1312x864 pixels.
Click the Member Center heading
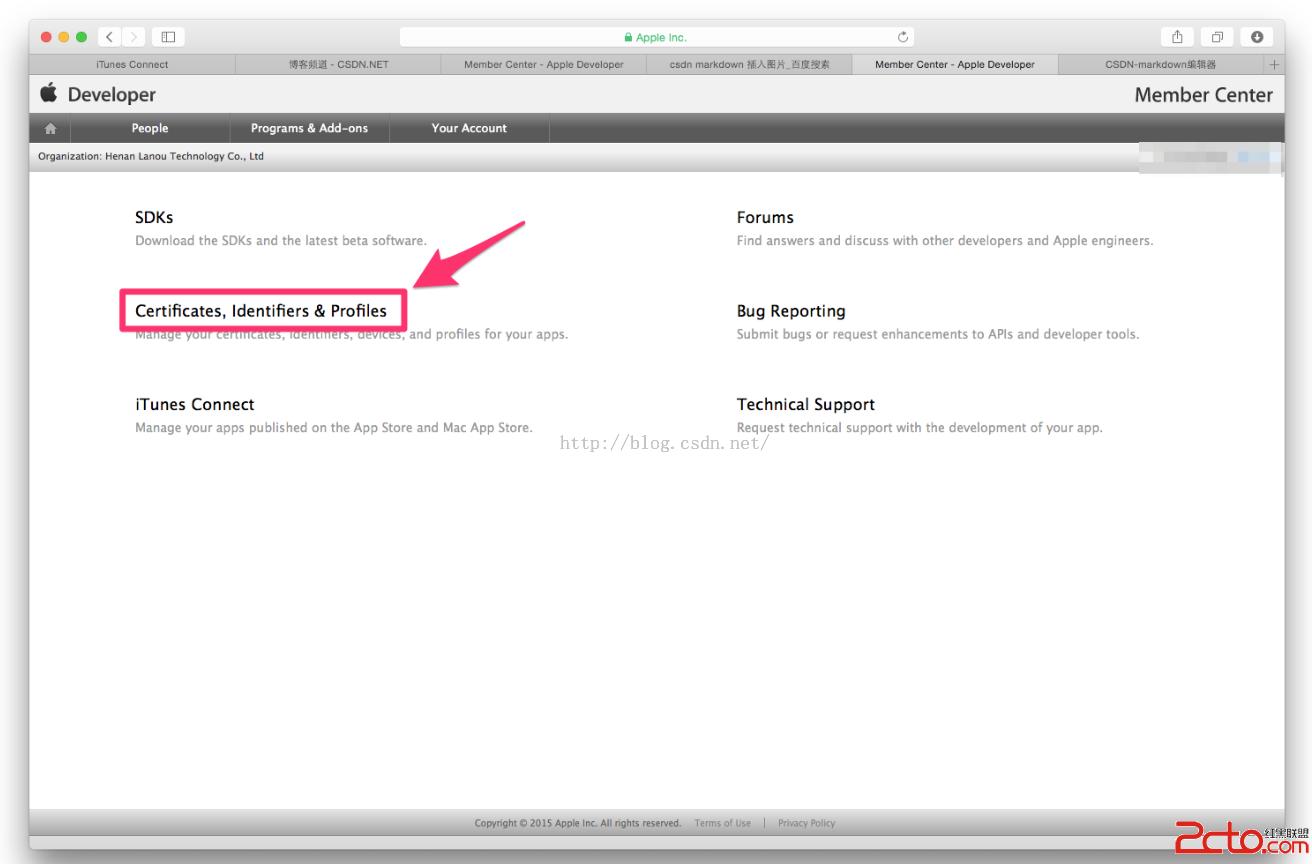coord(1203,95)
